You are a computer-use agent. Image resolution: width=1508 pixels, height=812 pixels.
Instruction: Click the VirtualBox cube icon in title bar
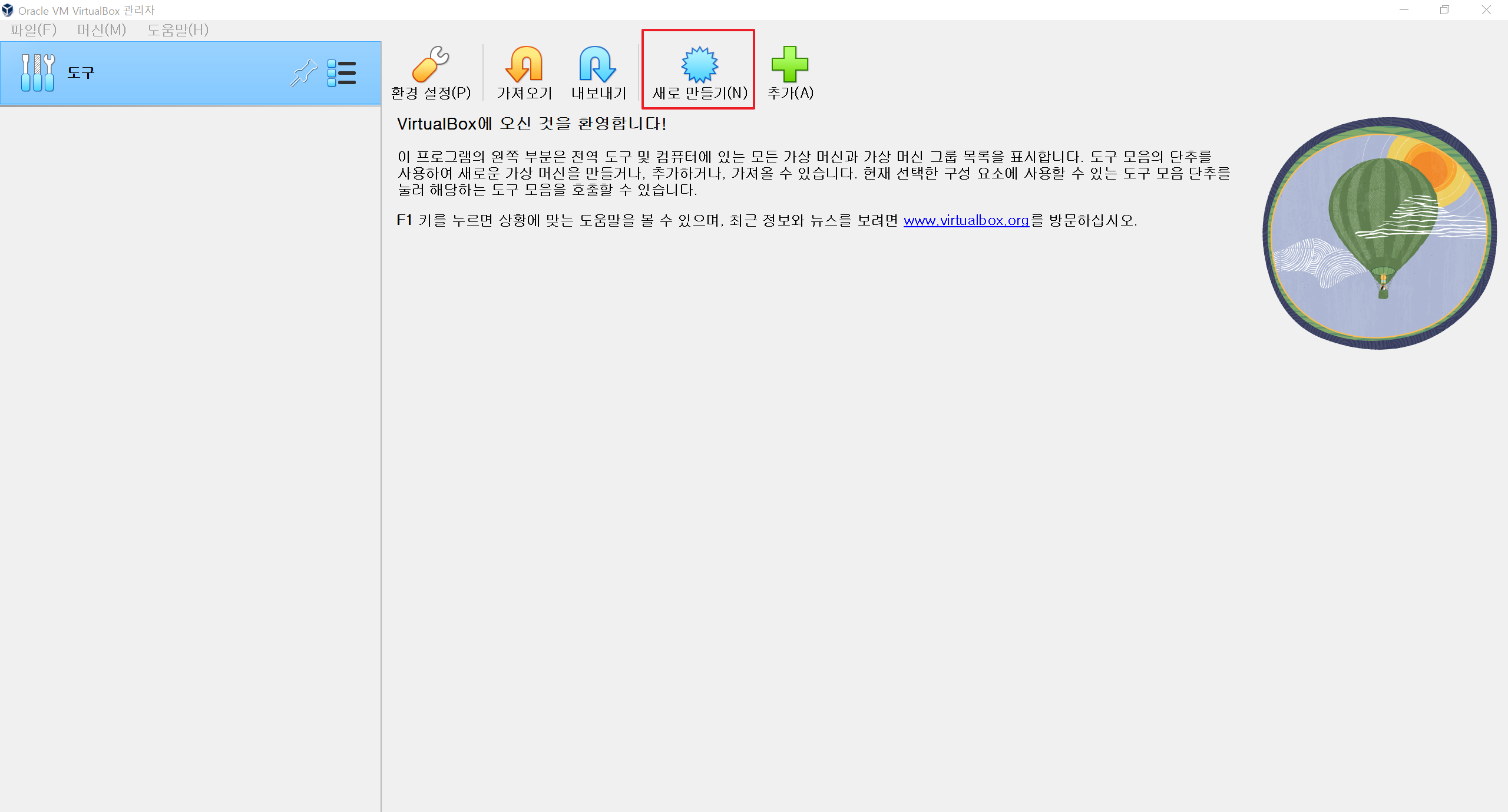tap(8, 10)
